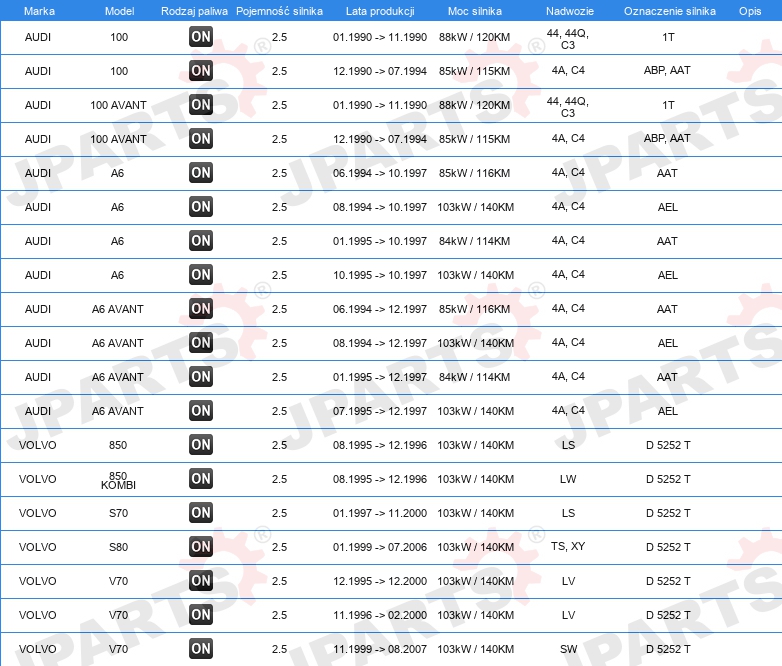Select the S80 model cell
This screenshot has height=666, width=782.
pyautogui.click(x=118, y=547)
